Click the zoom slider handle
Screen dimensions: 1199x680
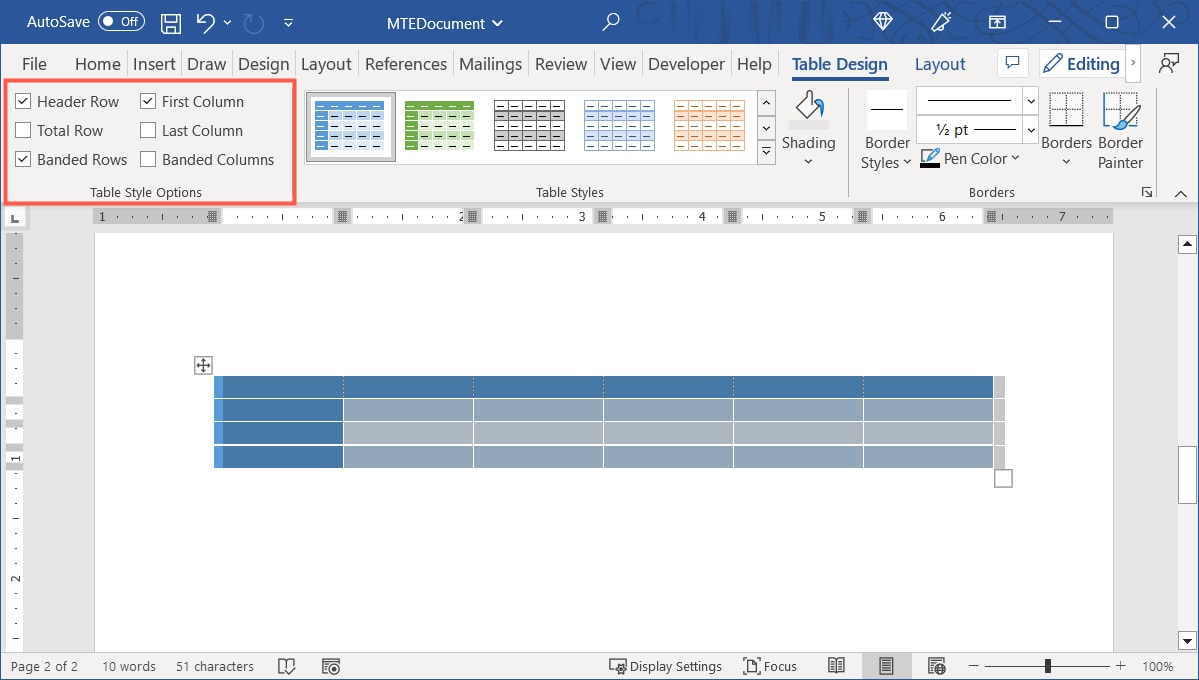point(1048,666)
